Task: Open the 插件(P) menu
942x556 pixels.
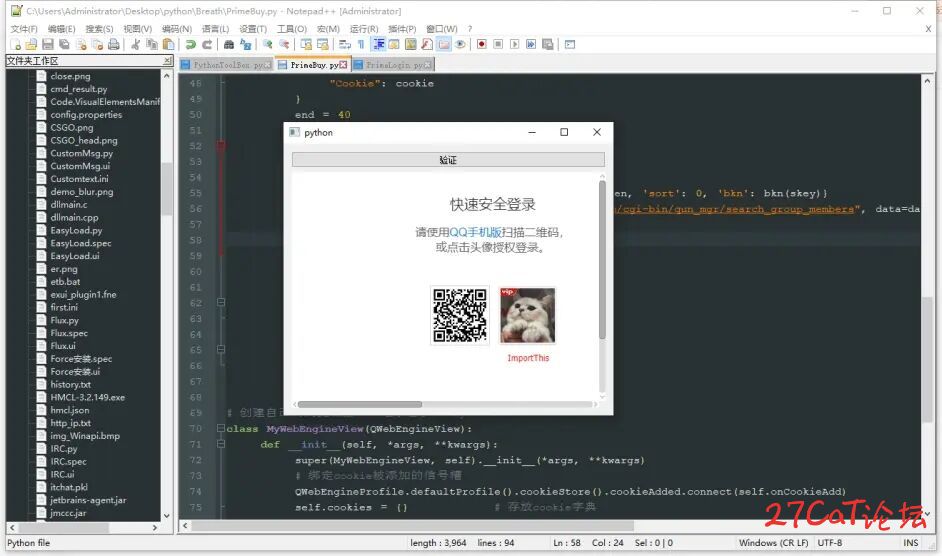Action: point(402,29)
